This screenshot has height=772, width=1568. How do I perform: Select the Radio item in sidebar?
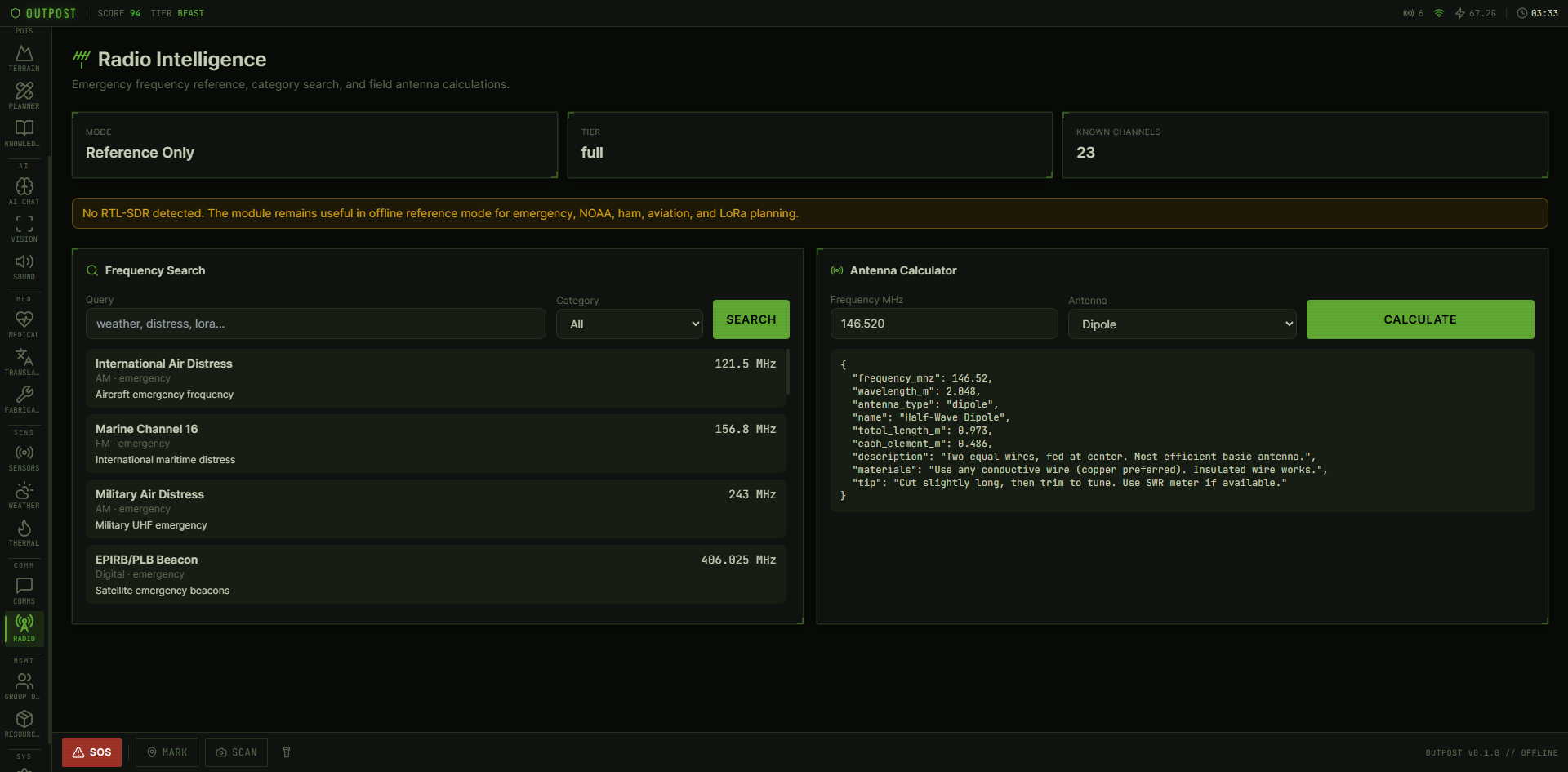click(24, 628)
